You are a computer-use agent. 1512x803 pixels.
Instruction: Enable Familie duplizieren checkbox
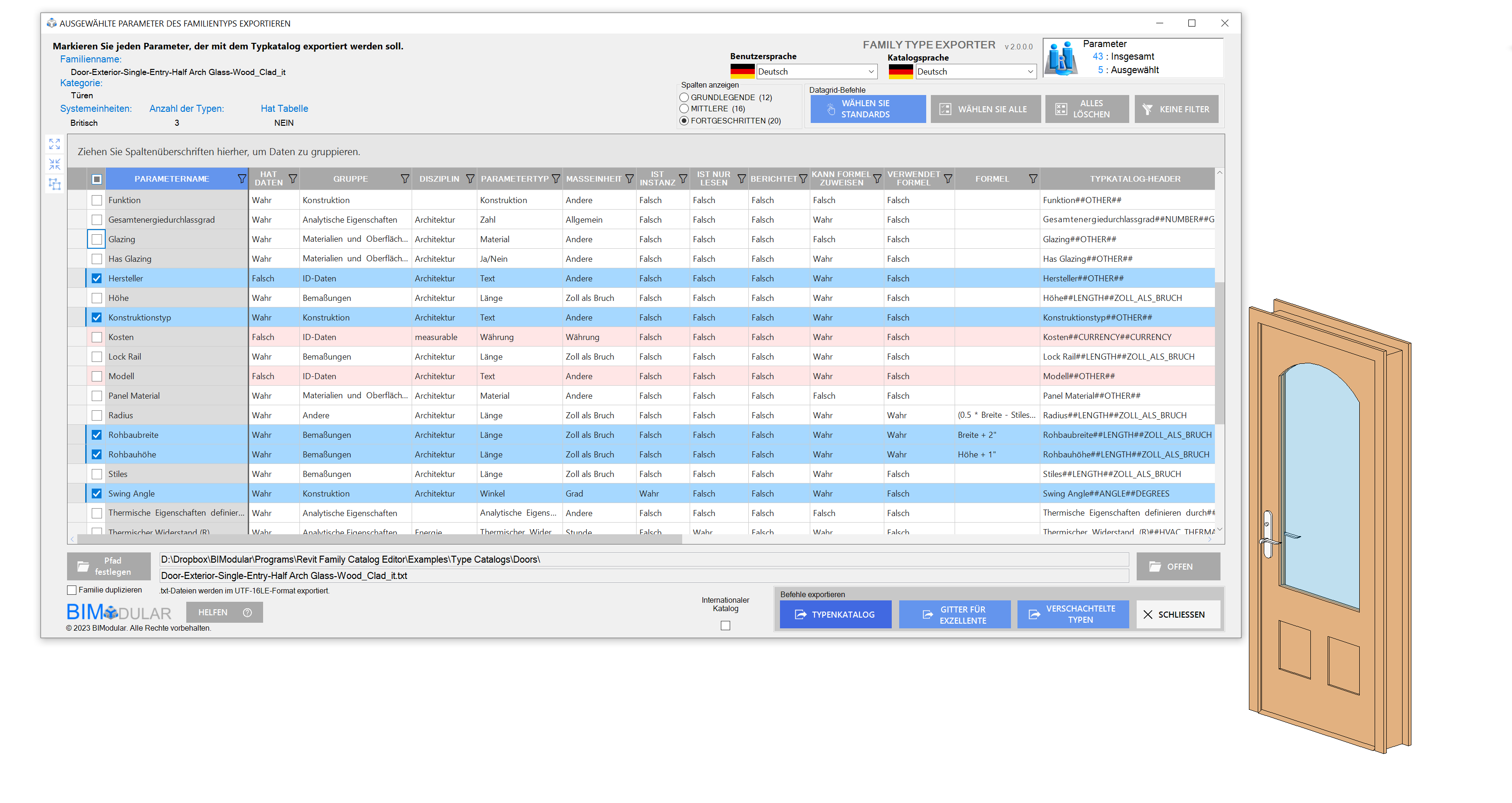(72, 590)
